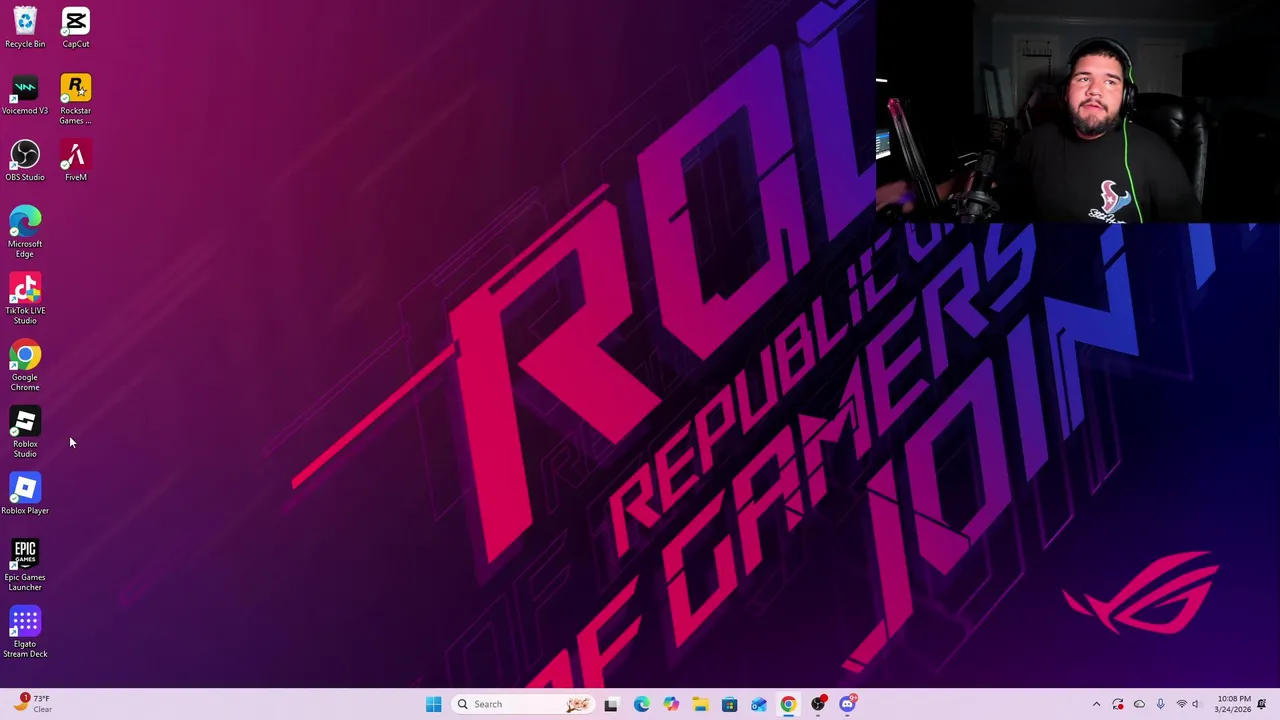Open the clock showing 10:08 PM
This screenshot has width=1280, height=720.
[1232, 704]
